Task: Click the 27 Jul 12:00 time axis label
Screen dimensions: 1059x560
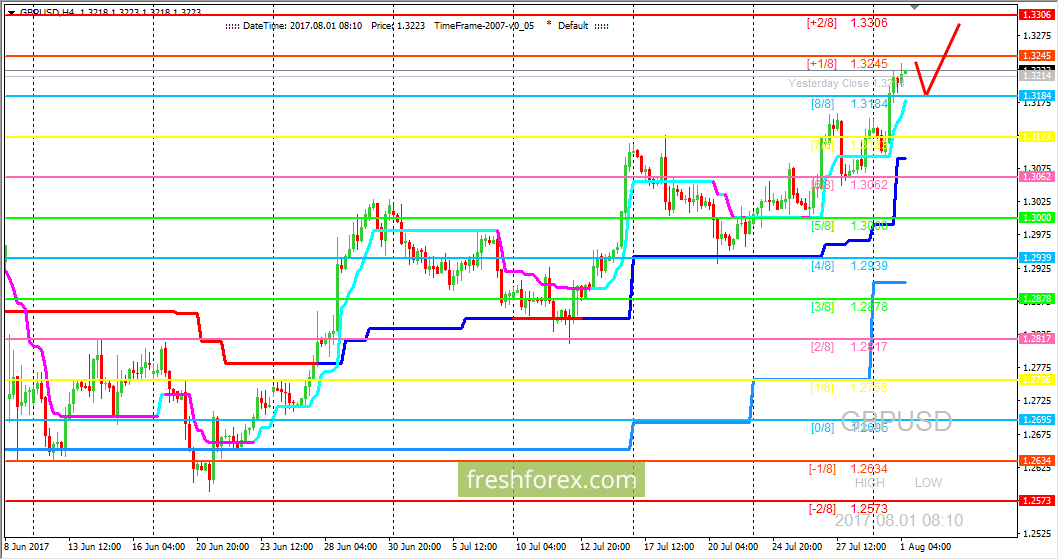Action: 861,546
